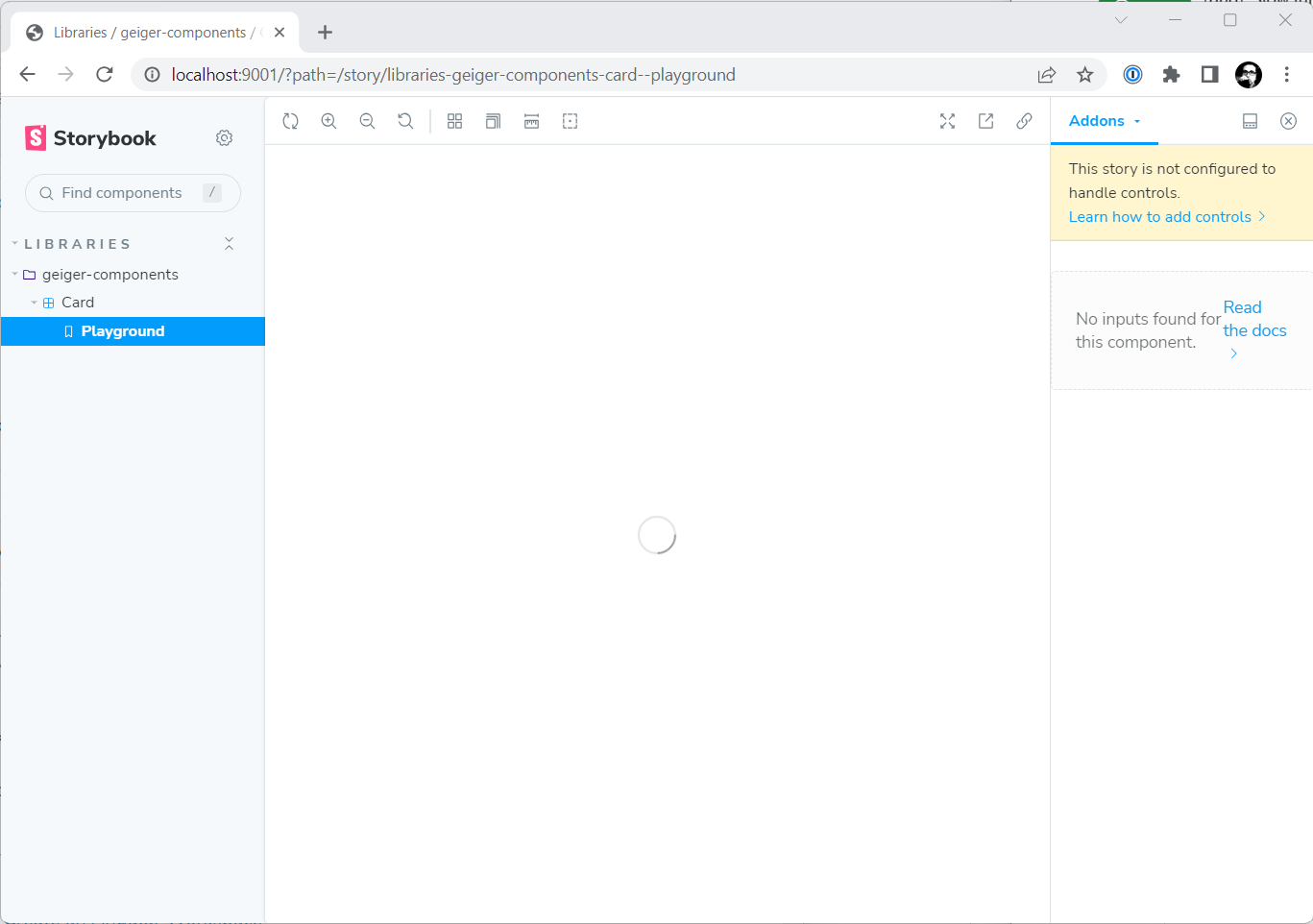Select the Card component in the sidebar
The image size is (1313, 924).
(78, 302)
